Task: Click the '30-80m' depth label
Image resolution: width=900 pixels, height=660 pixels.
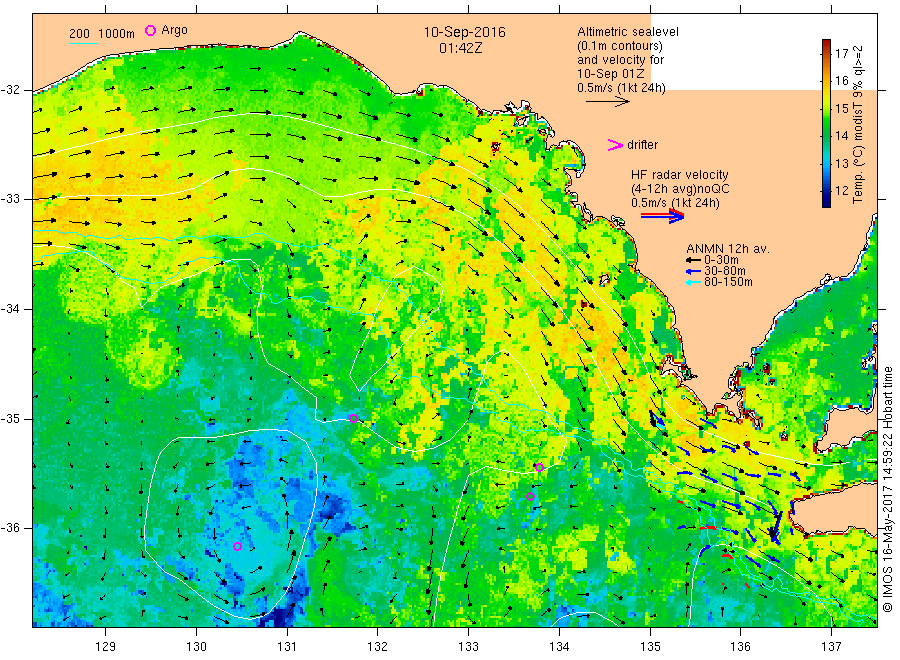Action: tap(724, 271)
